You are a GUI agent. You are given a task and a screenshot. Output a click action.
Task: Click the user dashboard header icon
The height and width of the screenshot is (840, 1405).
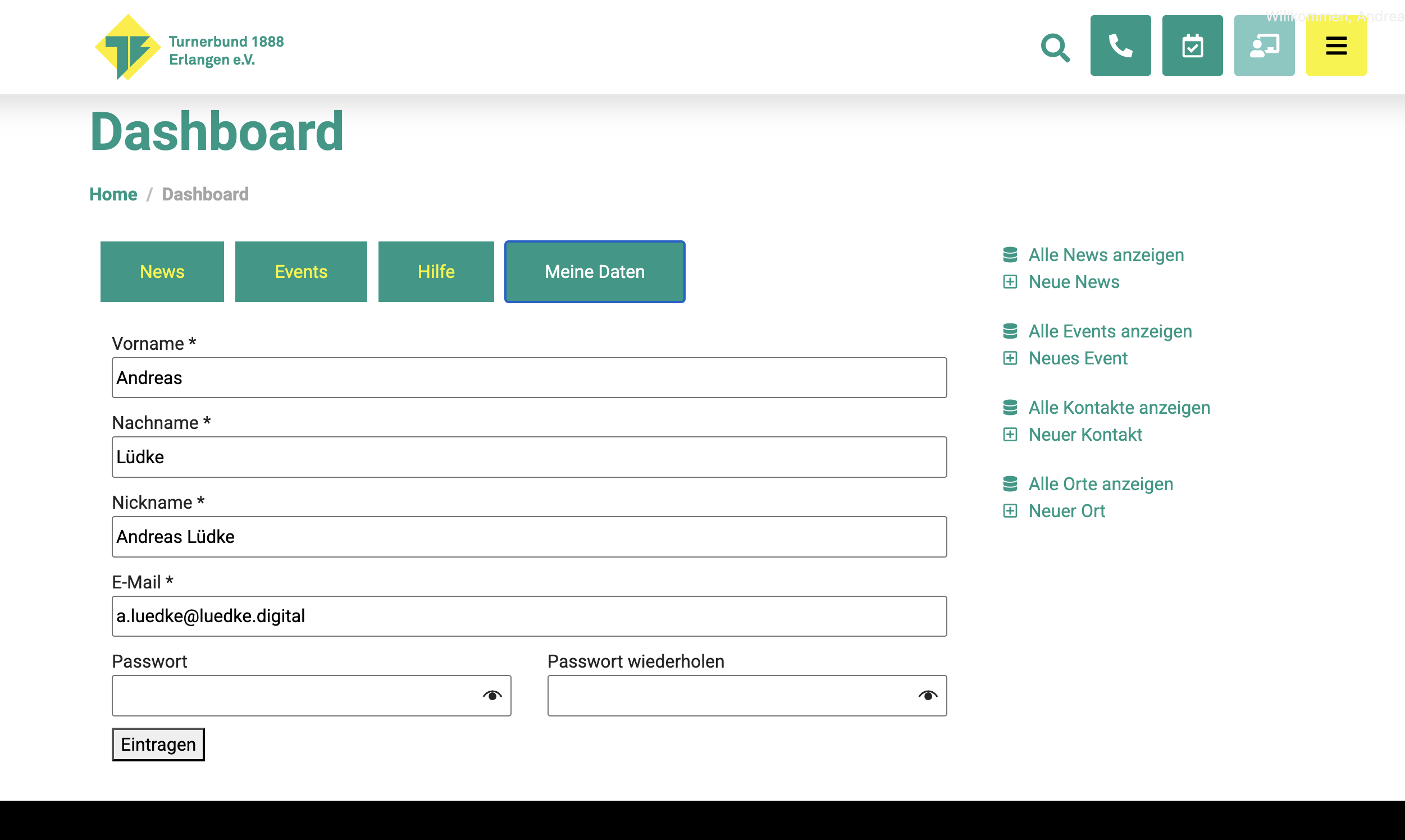tap(1263, 45)
